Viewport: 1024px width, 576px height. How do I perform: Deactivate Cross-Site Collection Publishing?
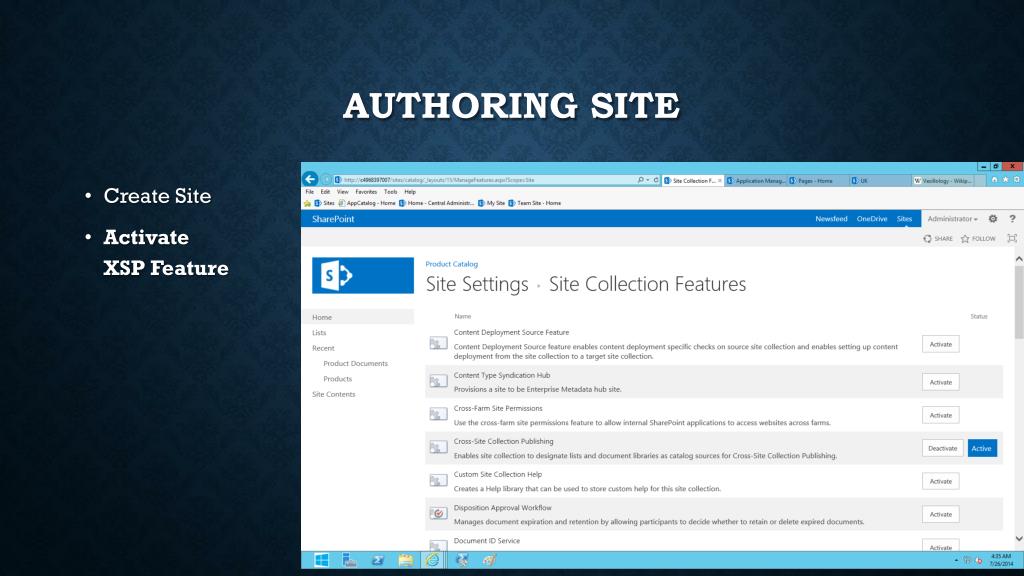[942, 448]
